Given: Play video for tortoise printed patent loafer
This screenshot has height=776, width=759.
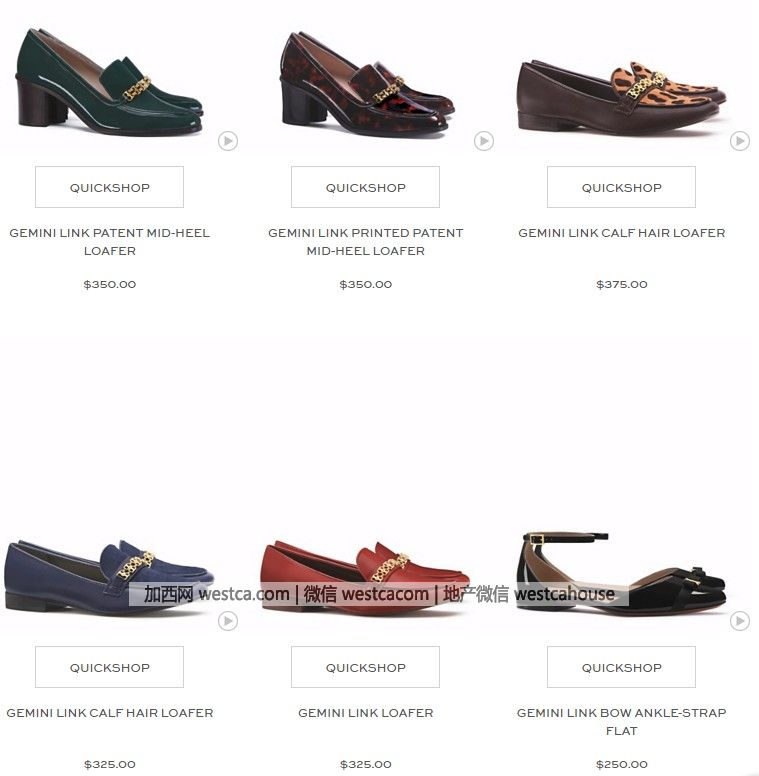Looking at the screenshot, I should pos(483,141).
